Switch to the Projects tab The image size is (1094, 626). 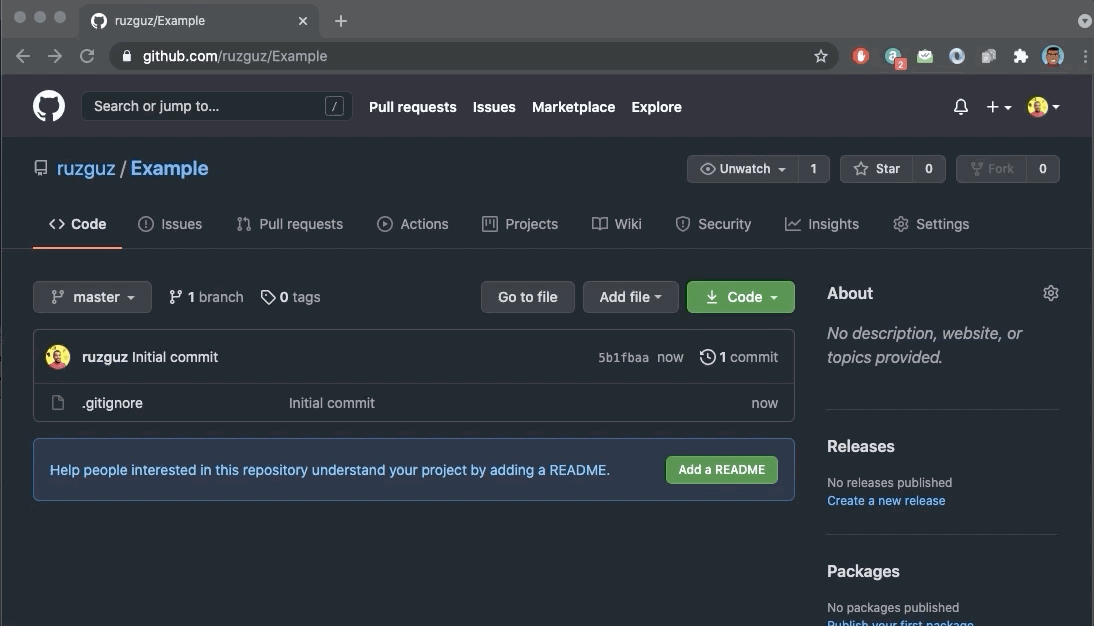[520, 224]
